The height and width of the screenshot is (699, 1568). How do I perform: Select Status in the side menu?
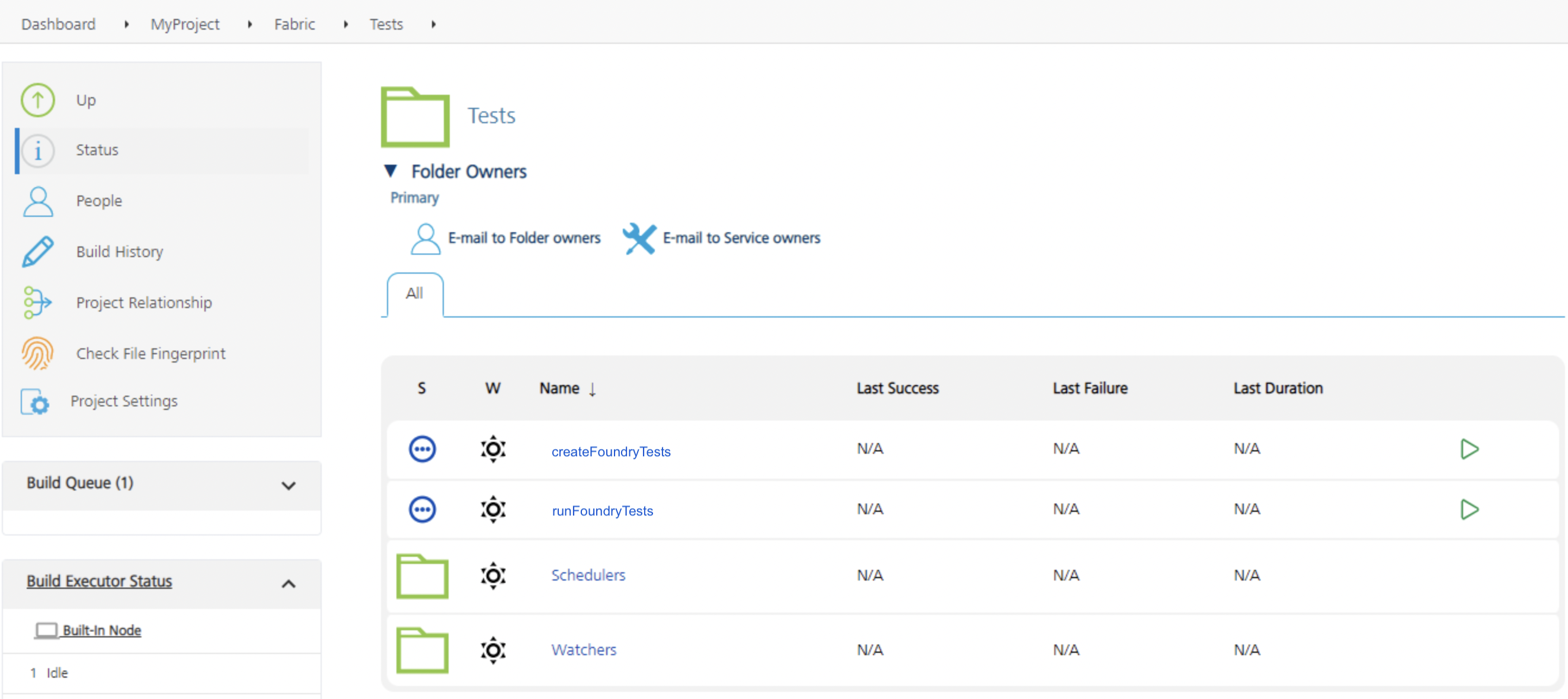pyautogui.click(x=97, y=150)
